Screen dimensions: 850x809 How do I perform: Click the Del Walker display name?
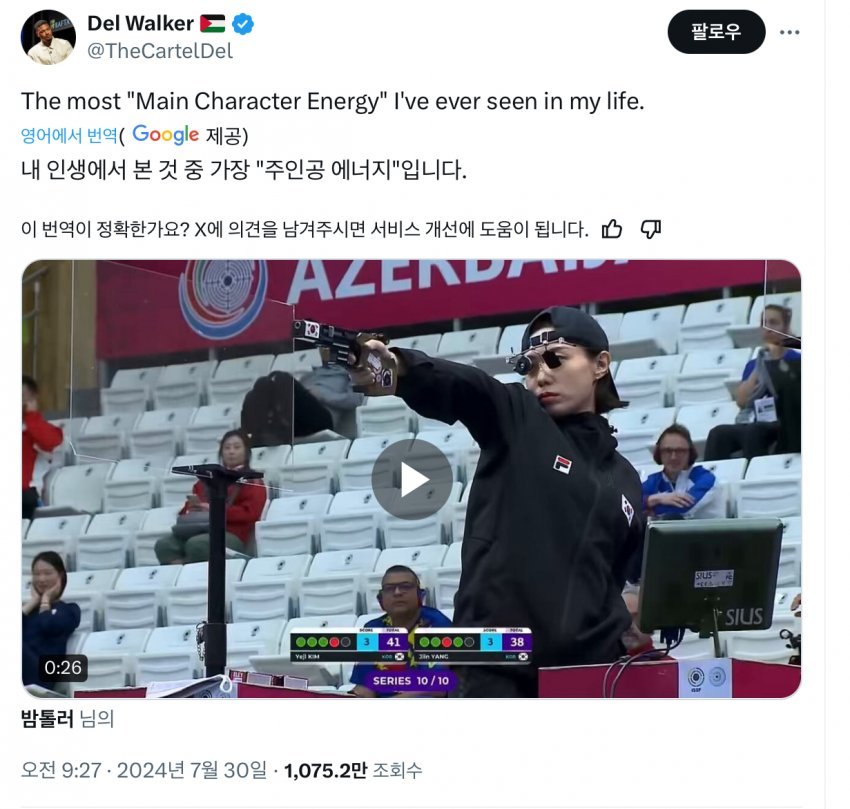[140, 23]
